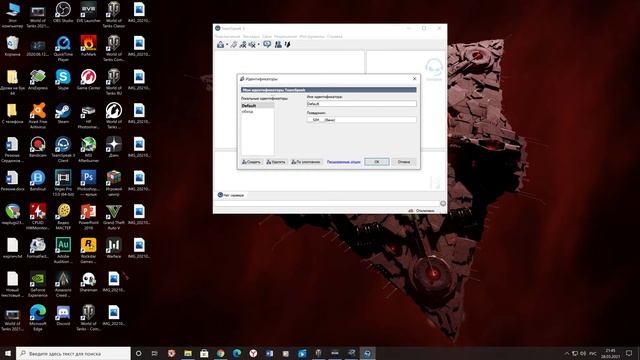Open Yandex Browser from the taskbar
Screen dimensions: 640x360
point(253,353)
